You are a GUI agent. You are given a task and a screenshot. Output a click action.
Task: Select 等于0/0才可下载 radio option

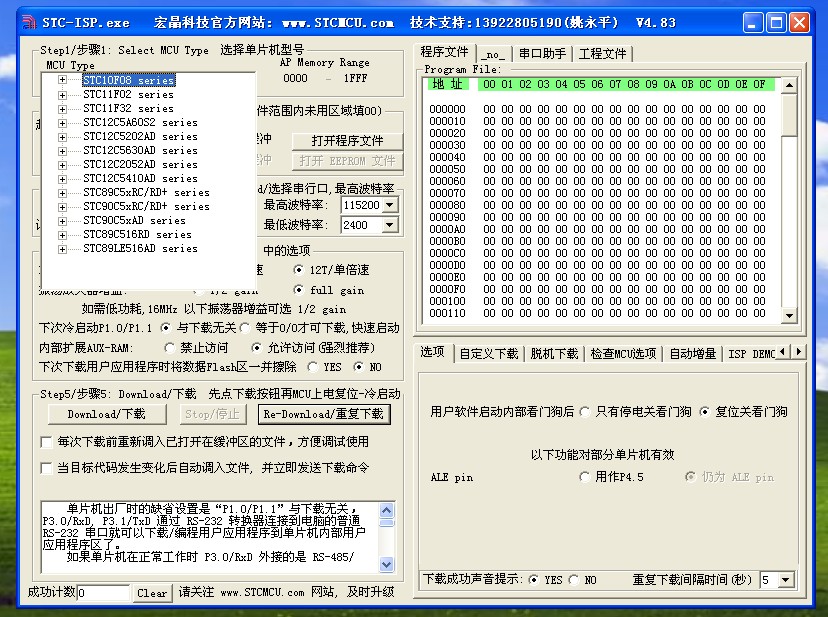244,328
